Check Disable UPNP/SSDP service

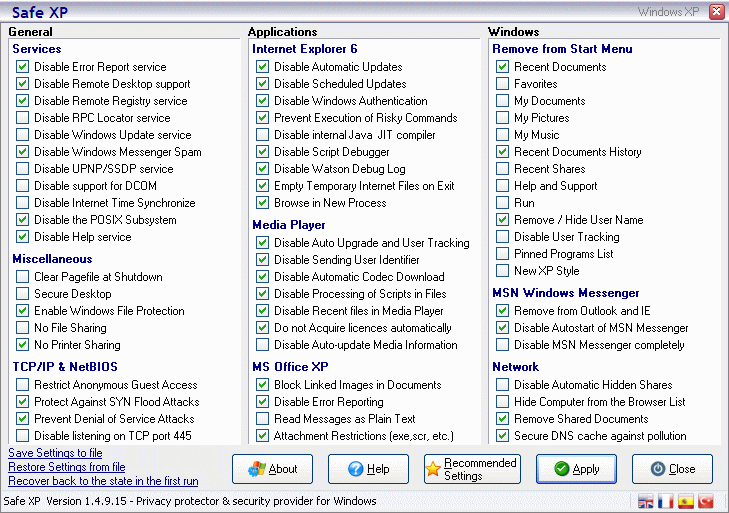click(22, 168)
